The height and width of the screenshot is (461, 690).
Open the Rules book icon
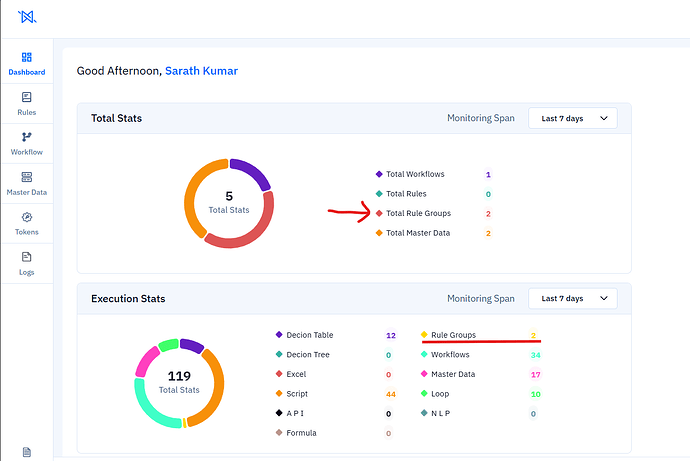[x=26, y=97]
